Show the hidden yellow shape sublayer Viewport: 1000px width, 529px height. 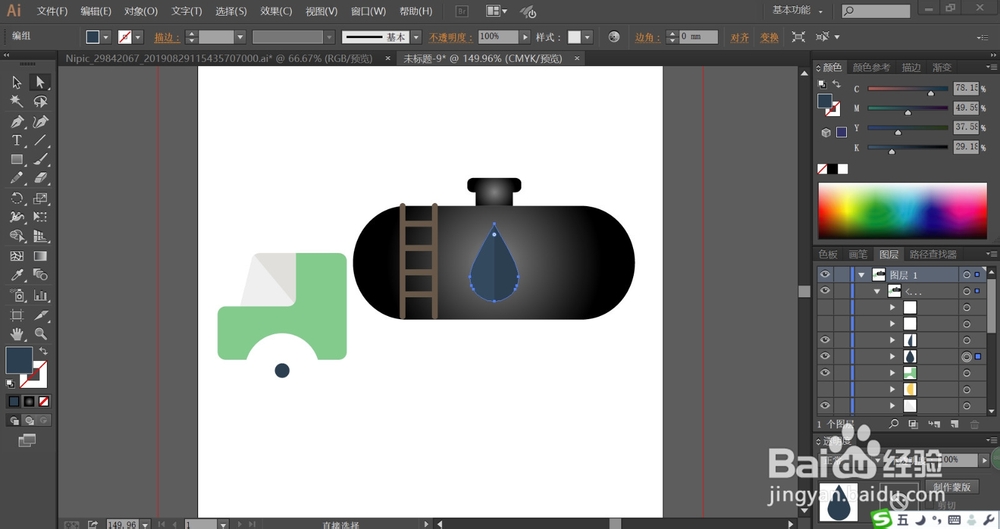[x=825, y=389]
